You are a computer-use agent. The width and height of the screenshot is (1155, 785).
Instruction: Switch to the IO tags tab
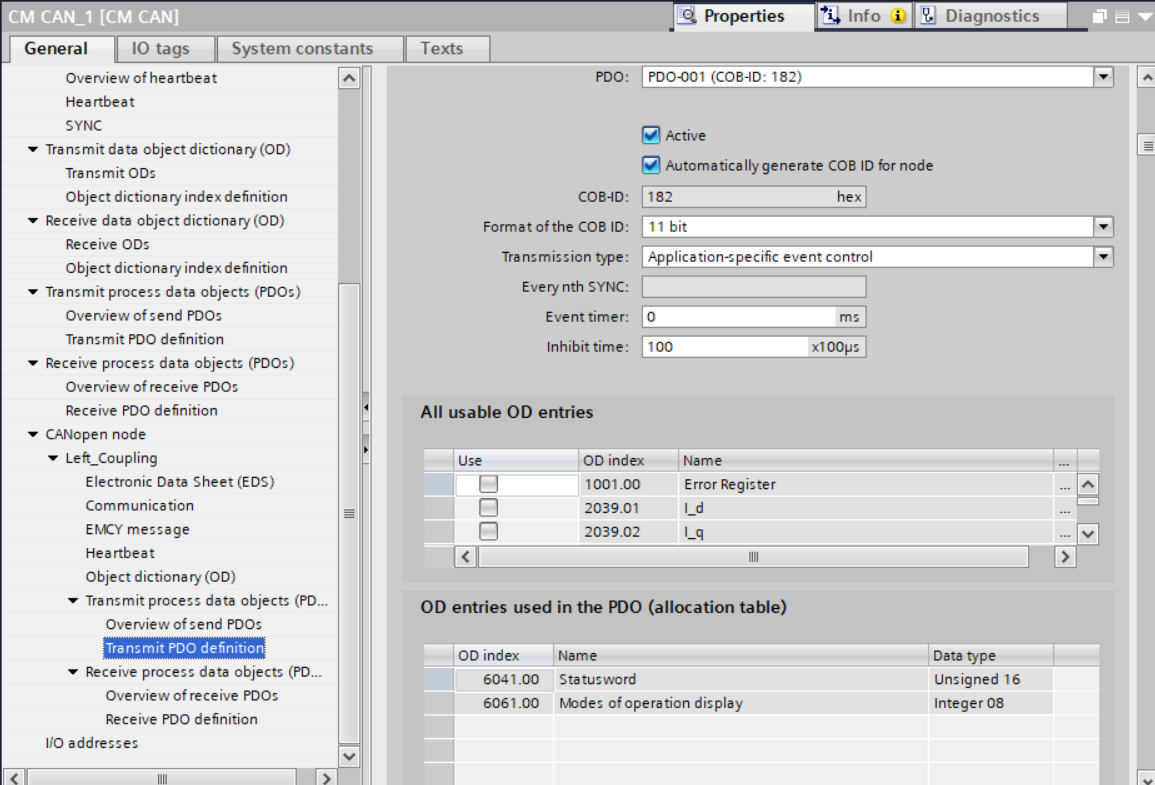point(160,49)
